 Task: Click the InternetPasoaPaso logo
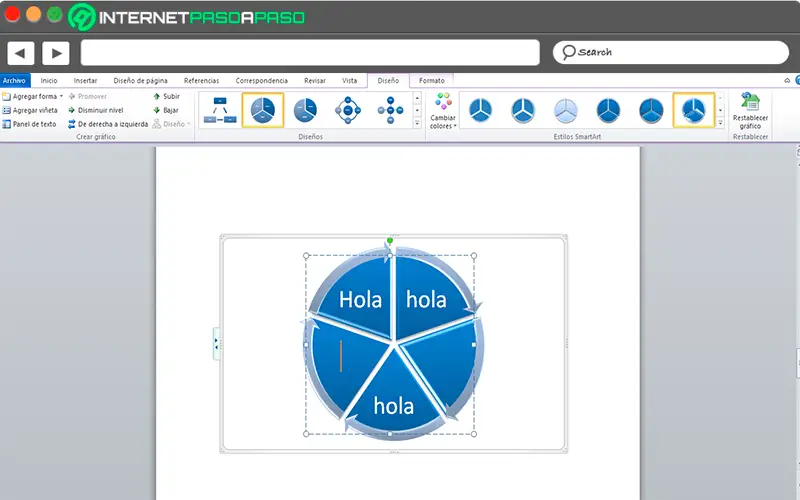coord(187,17)
